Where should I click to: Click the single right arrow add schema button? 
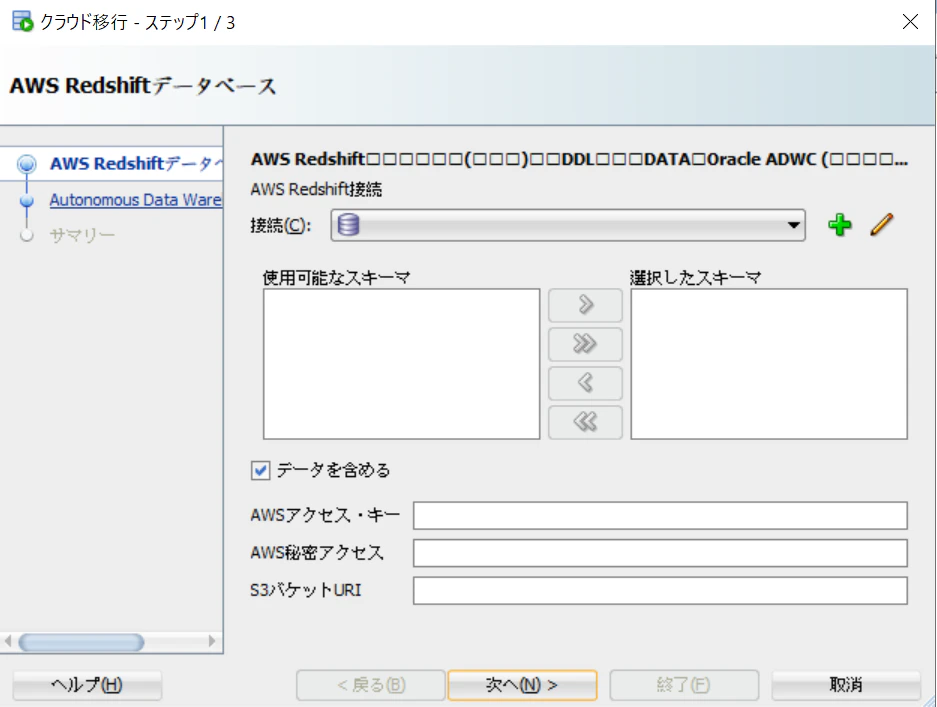(585, 305)
